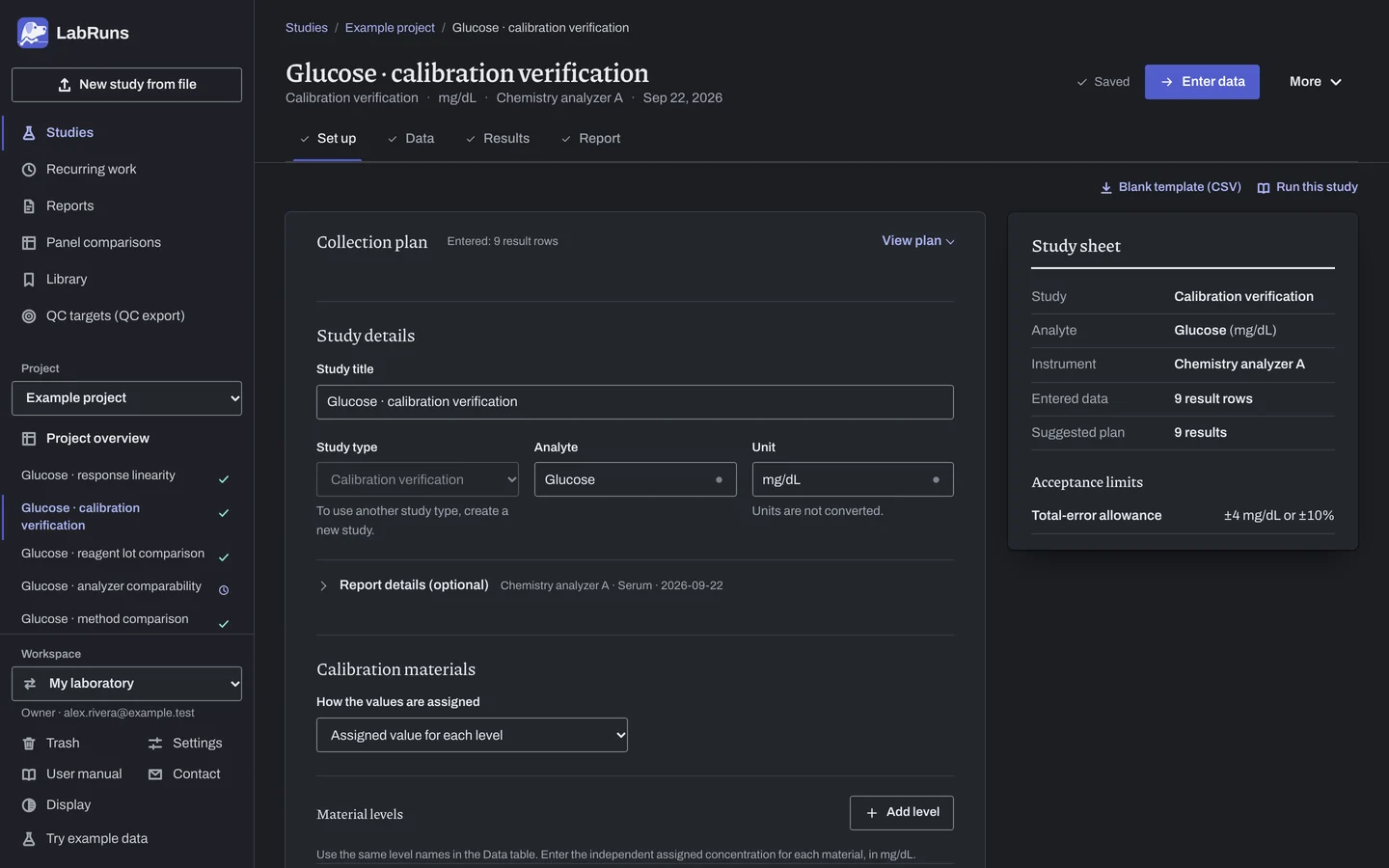Open the Studies flask icon
The width and height of the screenshot is (1389, 868).
click(x=29, y=133)
